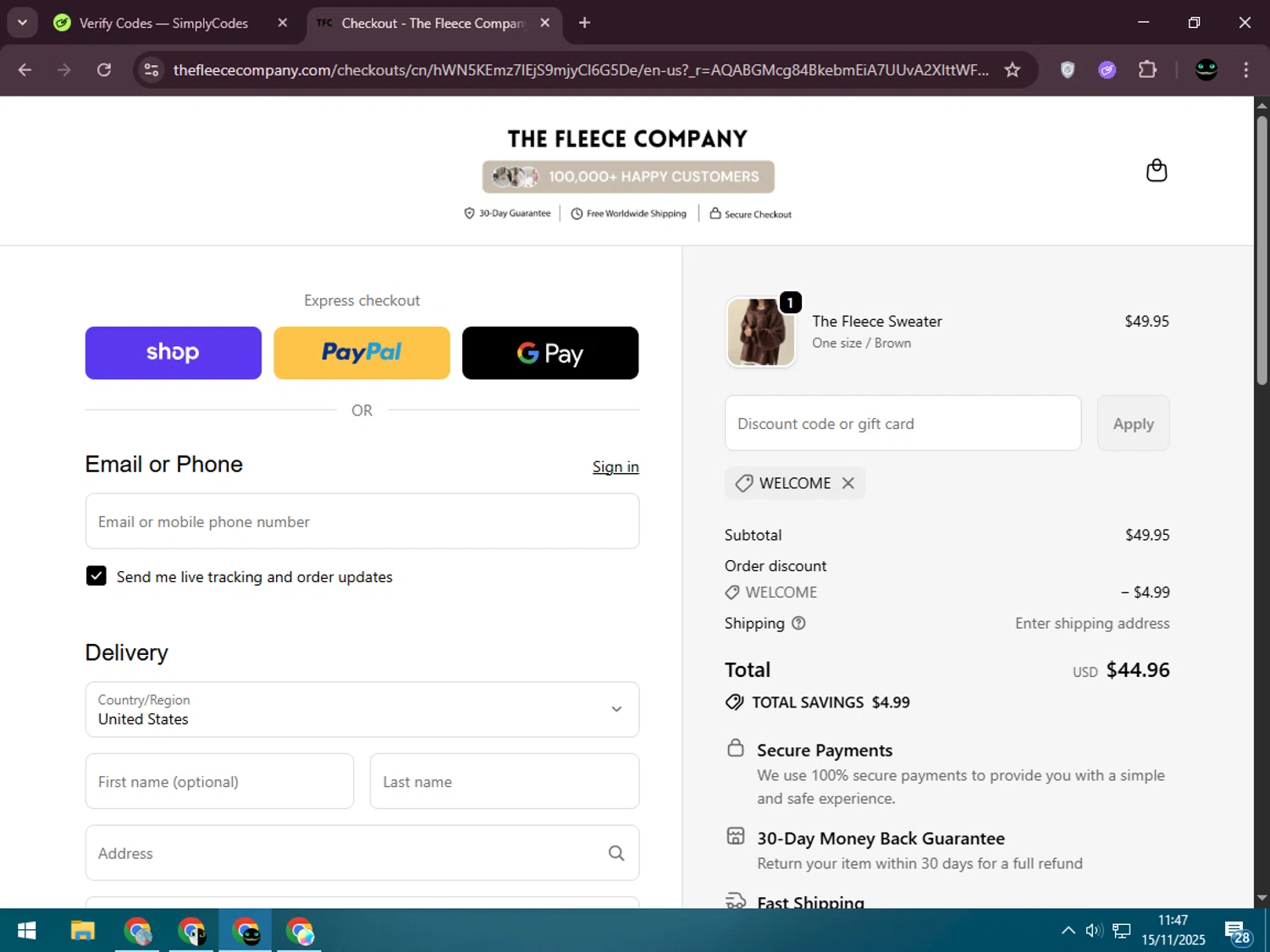Switch to the Verify Codes — SimplyCodes tab

163,23
